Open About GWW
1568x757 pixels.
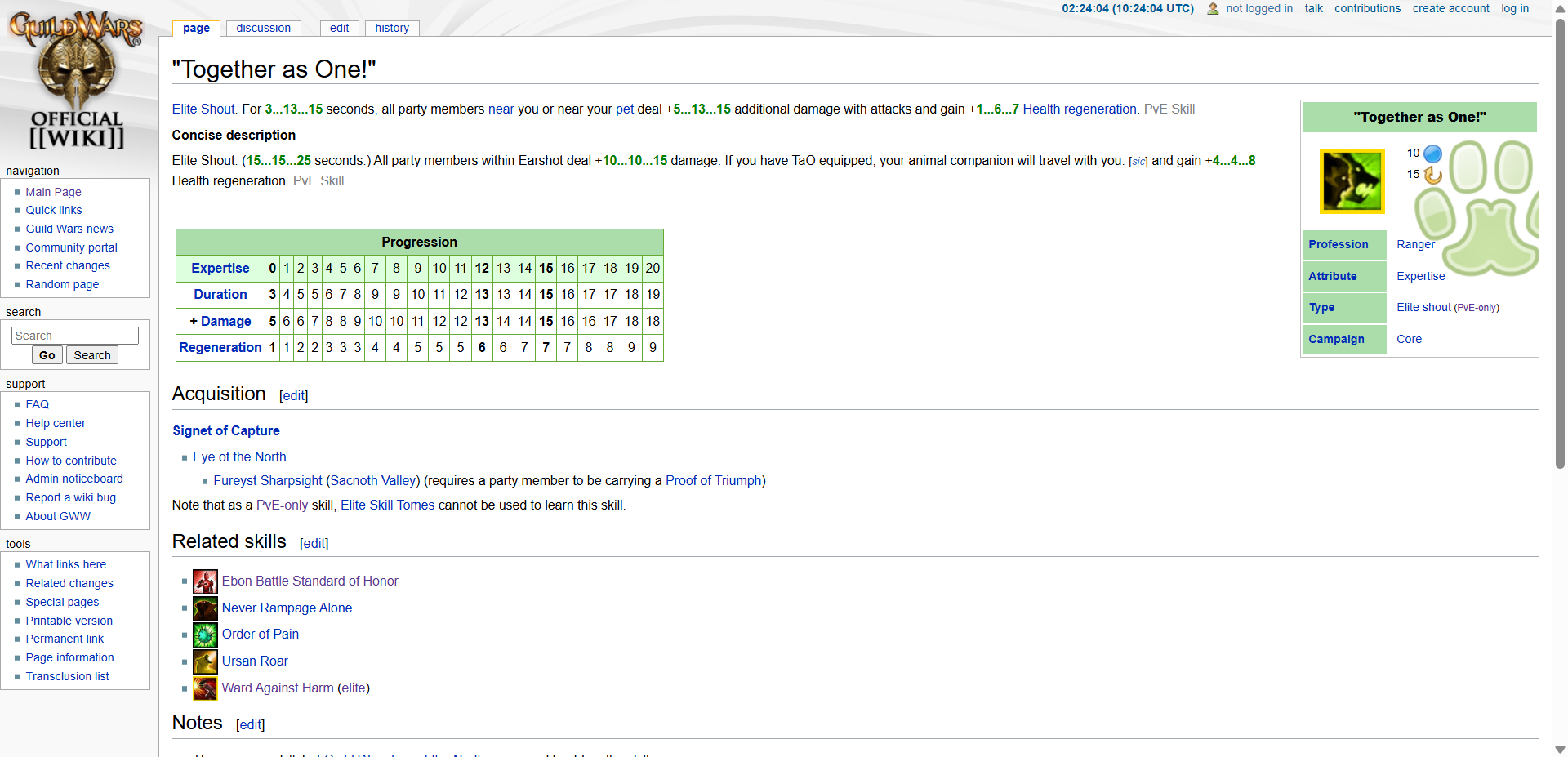click(58, 516)
